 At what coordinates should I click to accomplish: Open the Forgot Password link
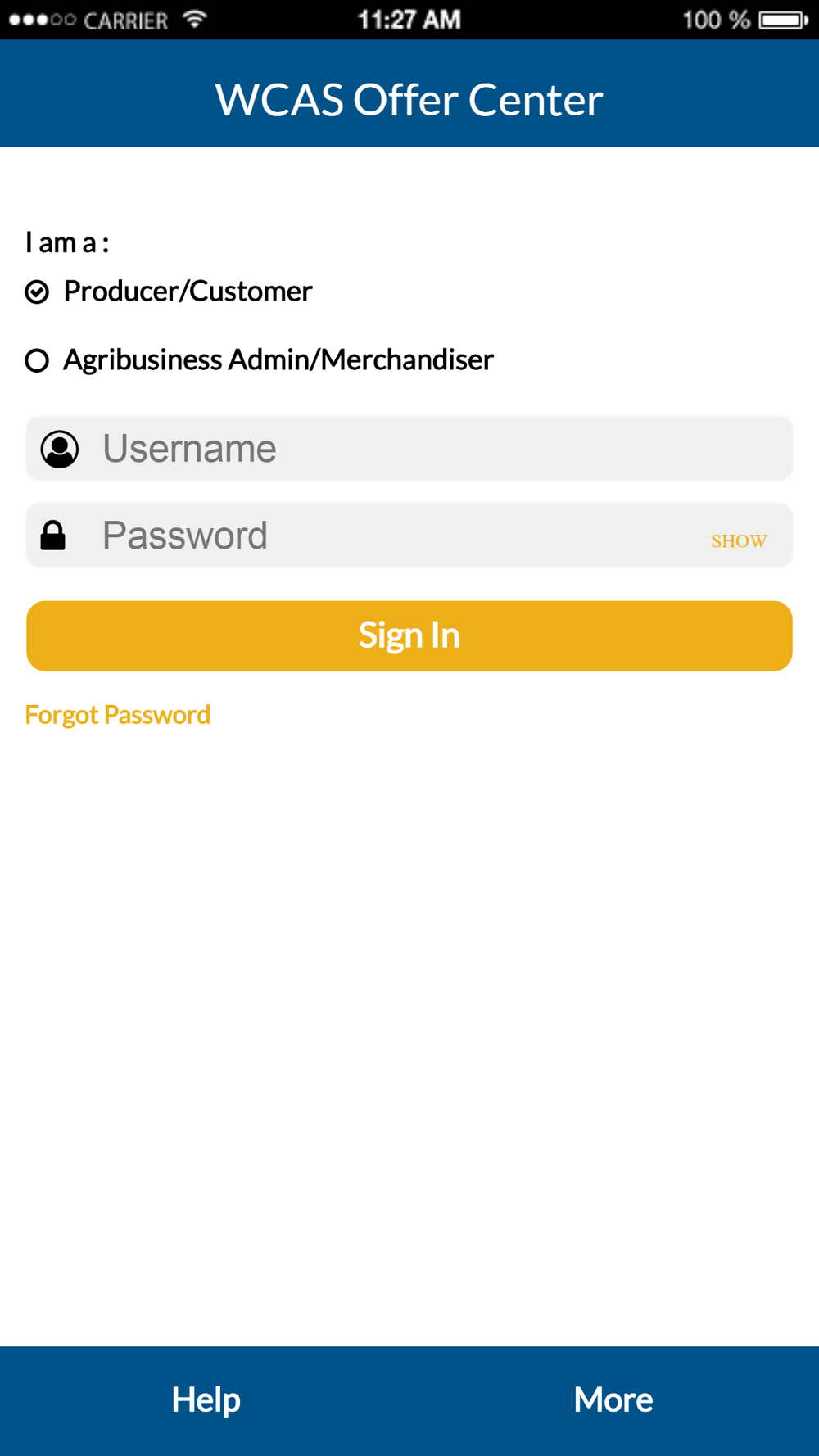click(118, 715)
